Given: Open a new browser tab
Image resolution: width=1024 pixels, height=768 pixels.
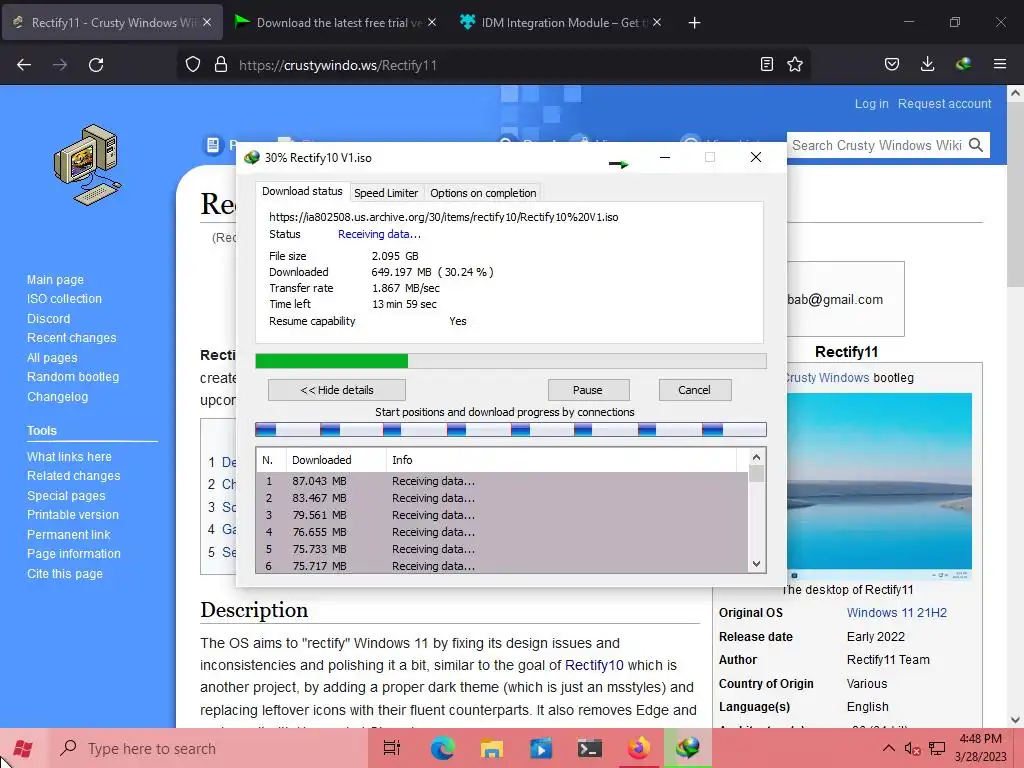Looking at the screenshot, I should (694, 23).
